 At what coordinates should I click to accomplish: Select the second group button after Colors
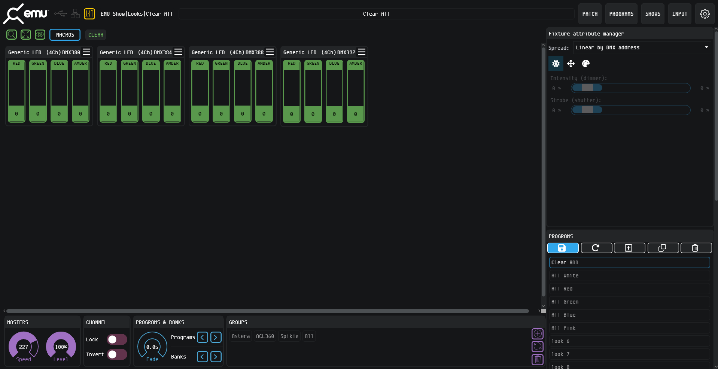coord(265,336)
